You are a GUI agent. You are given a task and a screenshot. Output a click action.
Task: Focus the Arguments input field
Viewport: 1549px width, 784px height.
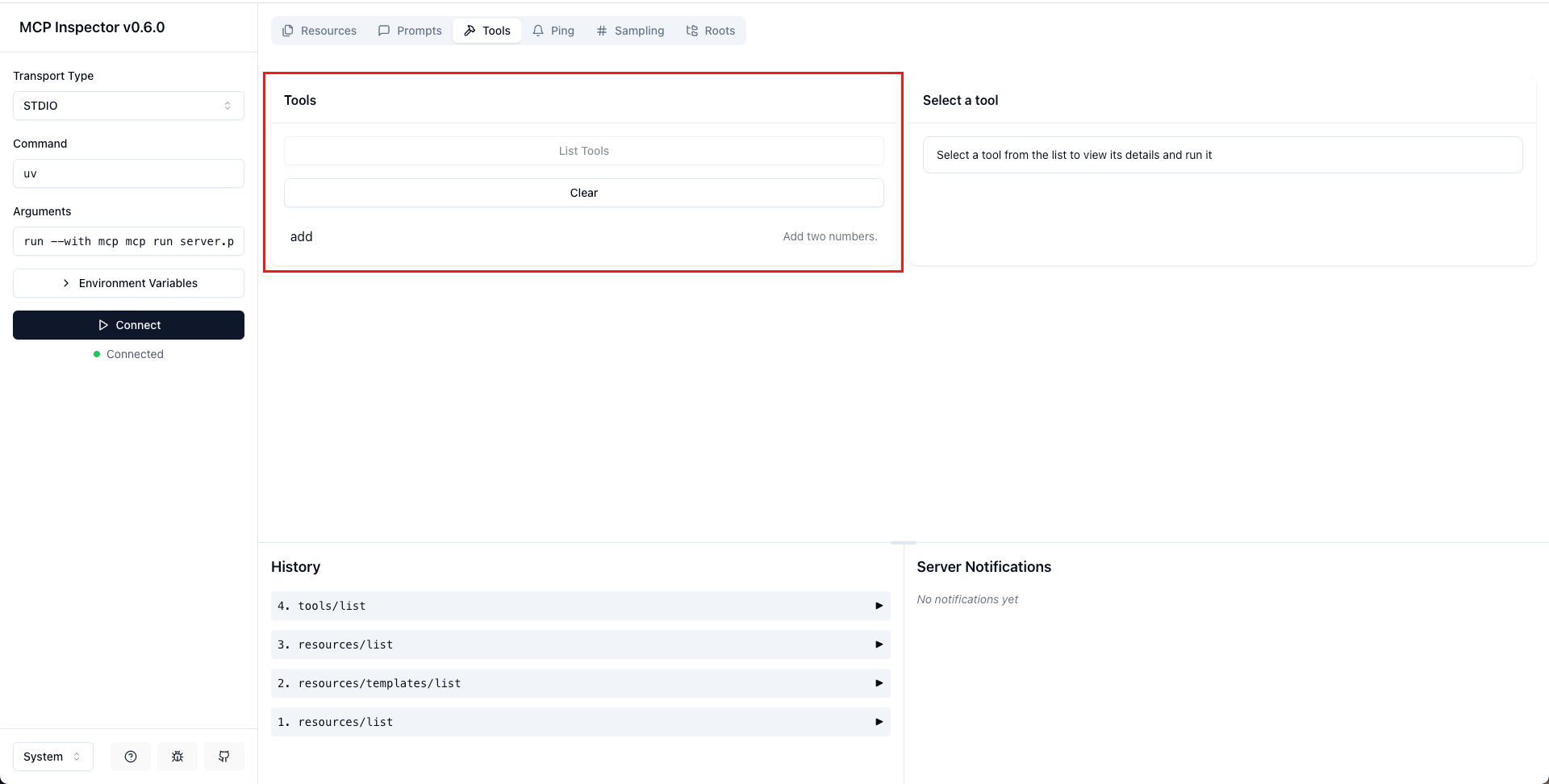(x=128, y=241)
